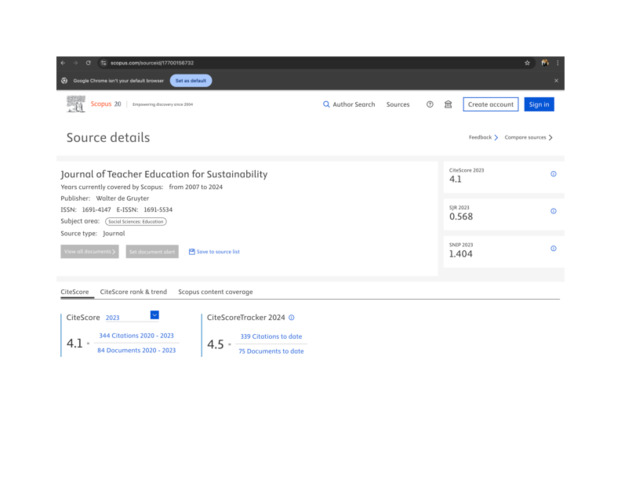Go back with the browser back arrow
Screen dimensions: 621x480
click(63, 63)
